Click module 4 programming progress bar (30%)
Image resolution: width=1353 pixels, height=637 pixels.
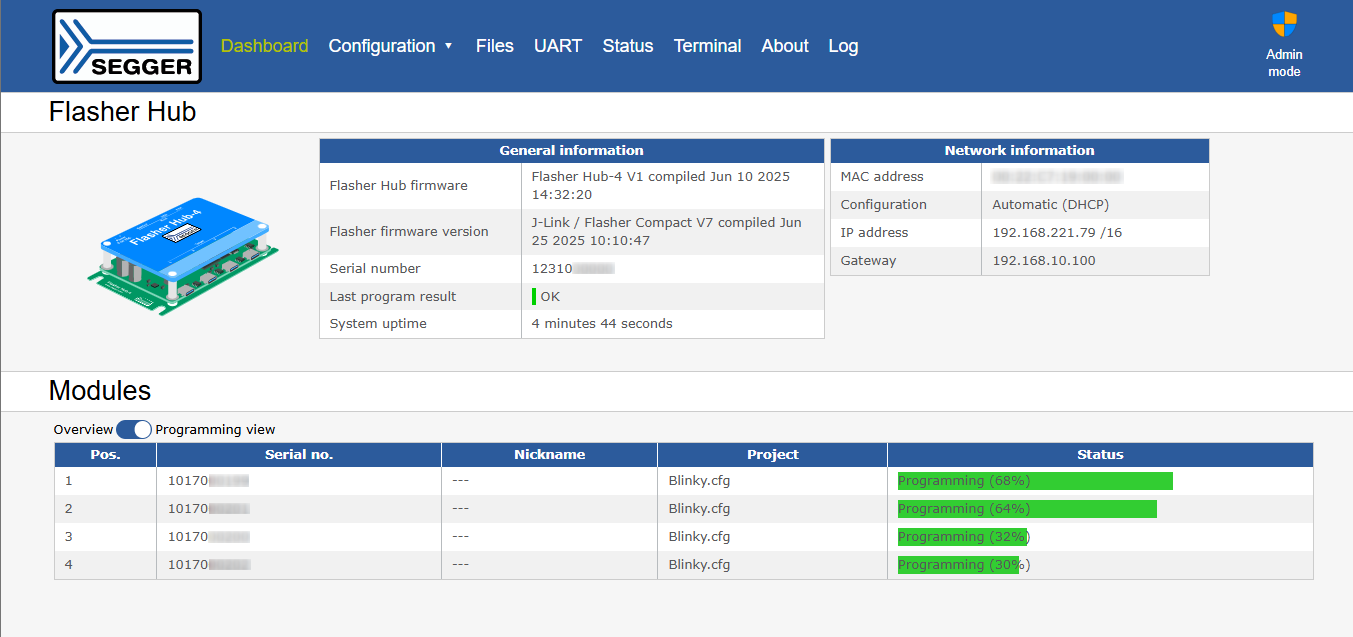click(x=958, y=565)
